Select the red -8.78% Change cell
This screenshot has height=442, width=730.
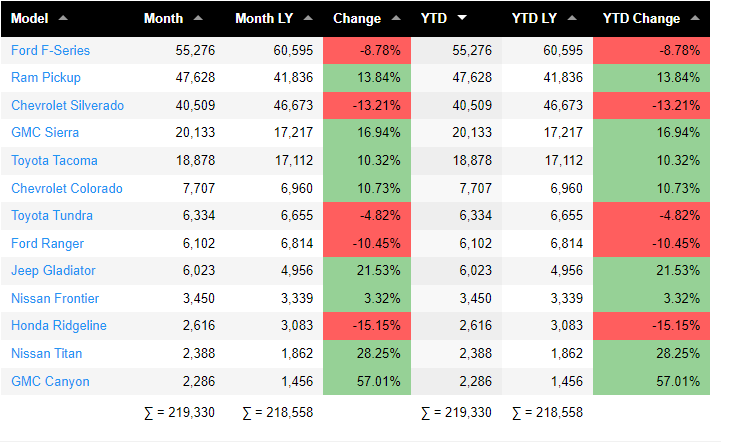coord(367,50)
